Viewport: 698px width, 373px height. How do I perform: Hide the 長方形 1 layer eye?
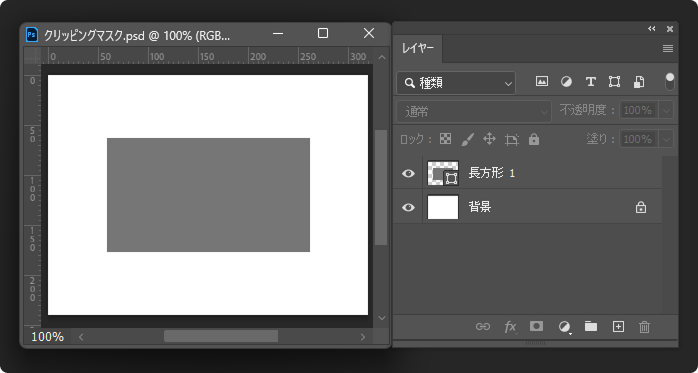408,173
